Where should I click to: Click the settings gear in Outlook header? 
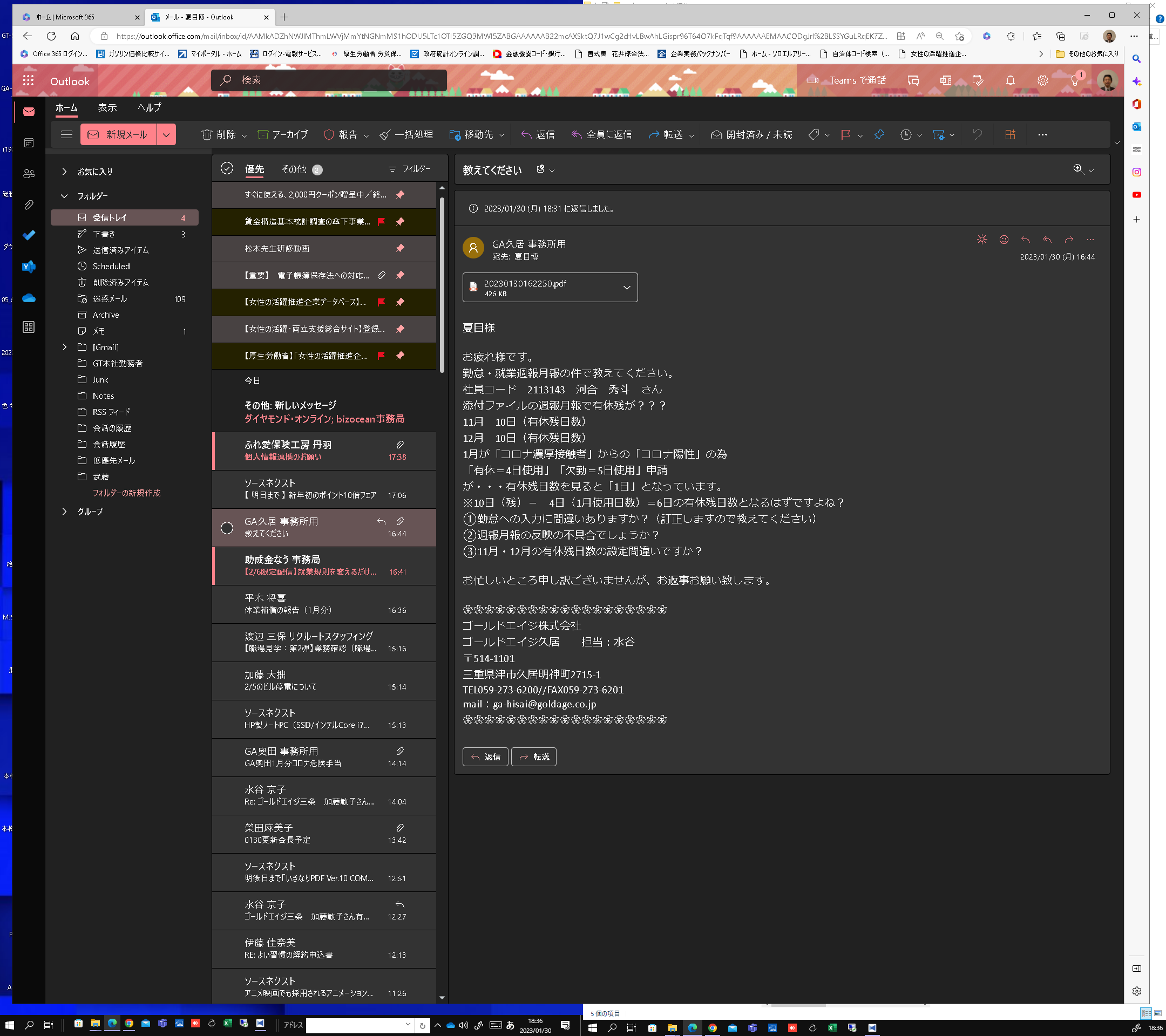[1042, 80]
